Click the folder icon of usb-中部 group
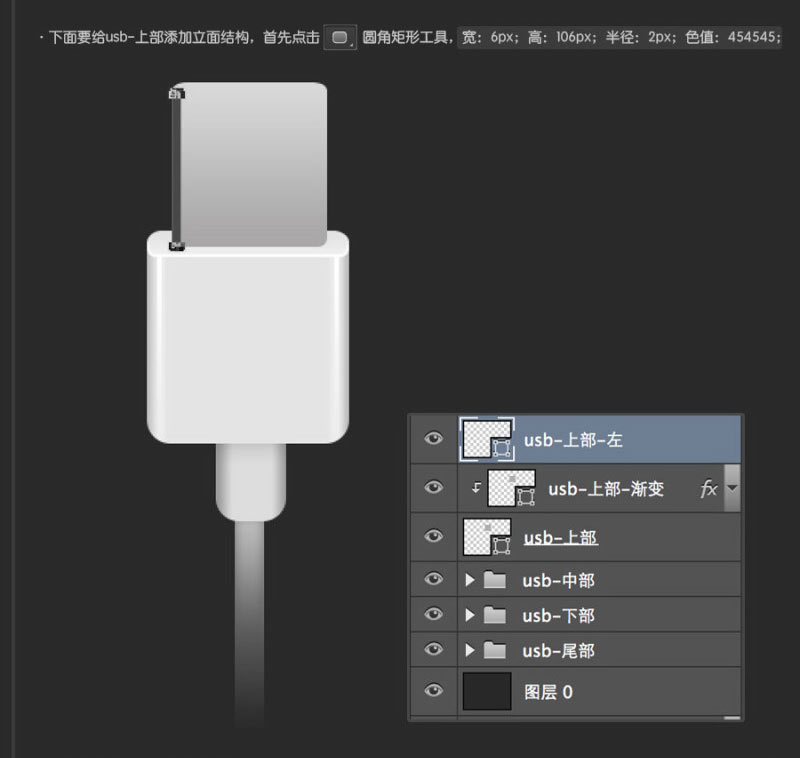Image resolution: width=800 pixels, height=758 pixels. (x=494, y=580)
